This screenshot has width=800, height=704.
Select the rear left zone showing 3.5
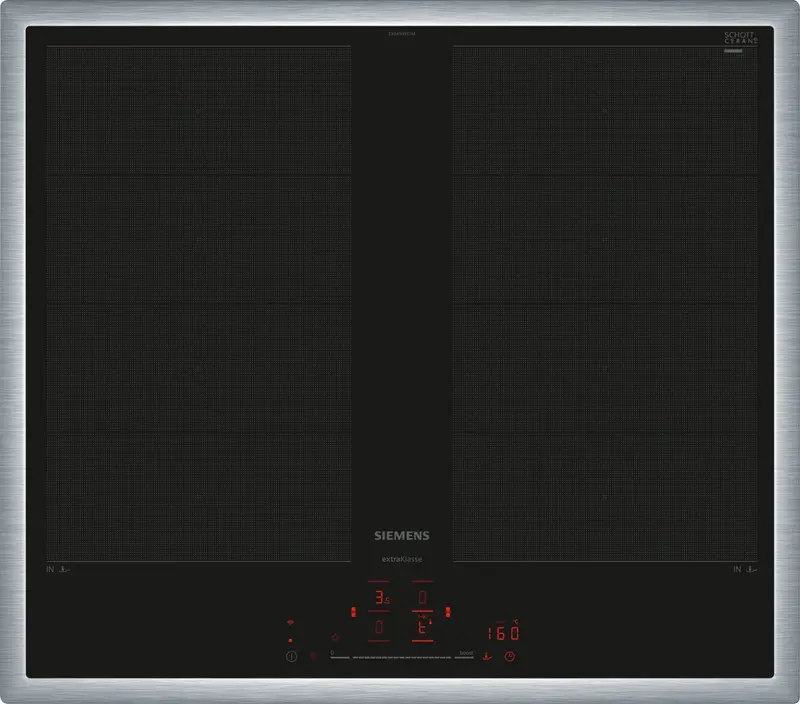[382, 597]
